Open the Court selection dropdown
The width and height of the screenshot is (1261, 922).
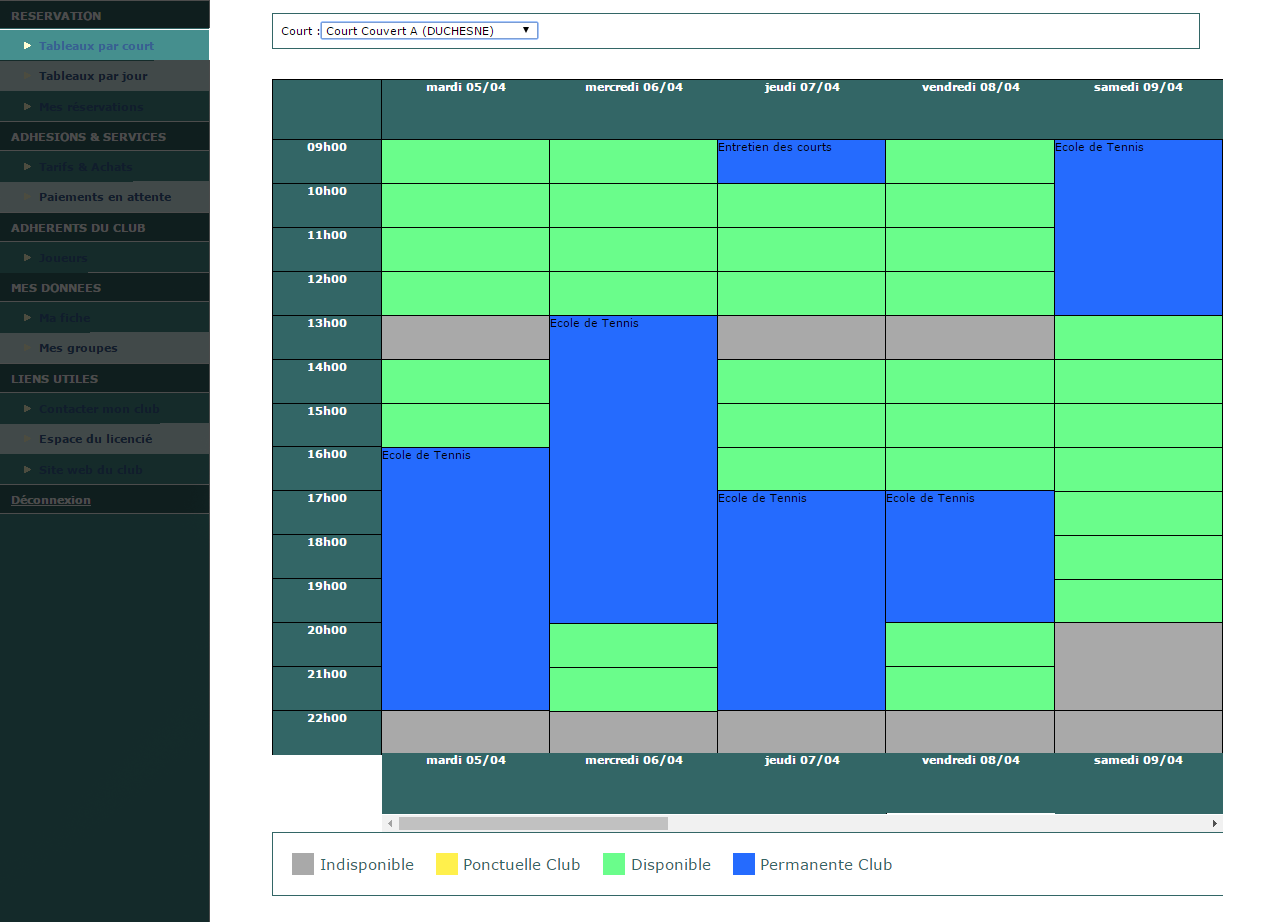[429, 31]
